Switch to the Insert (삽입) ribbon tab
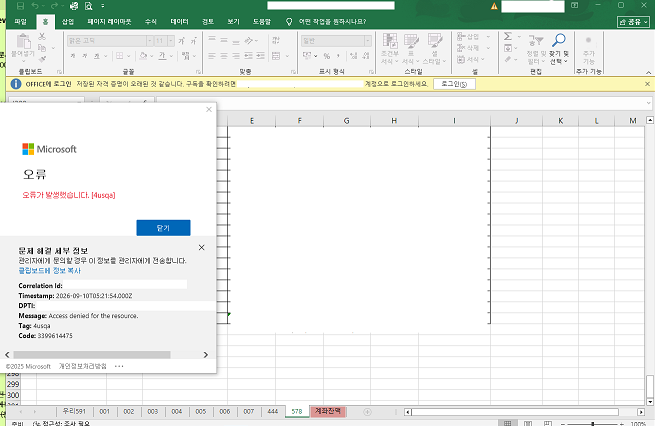Image resolution: width=655 pixels, height=426 pixels. point(68,22)
